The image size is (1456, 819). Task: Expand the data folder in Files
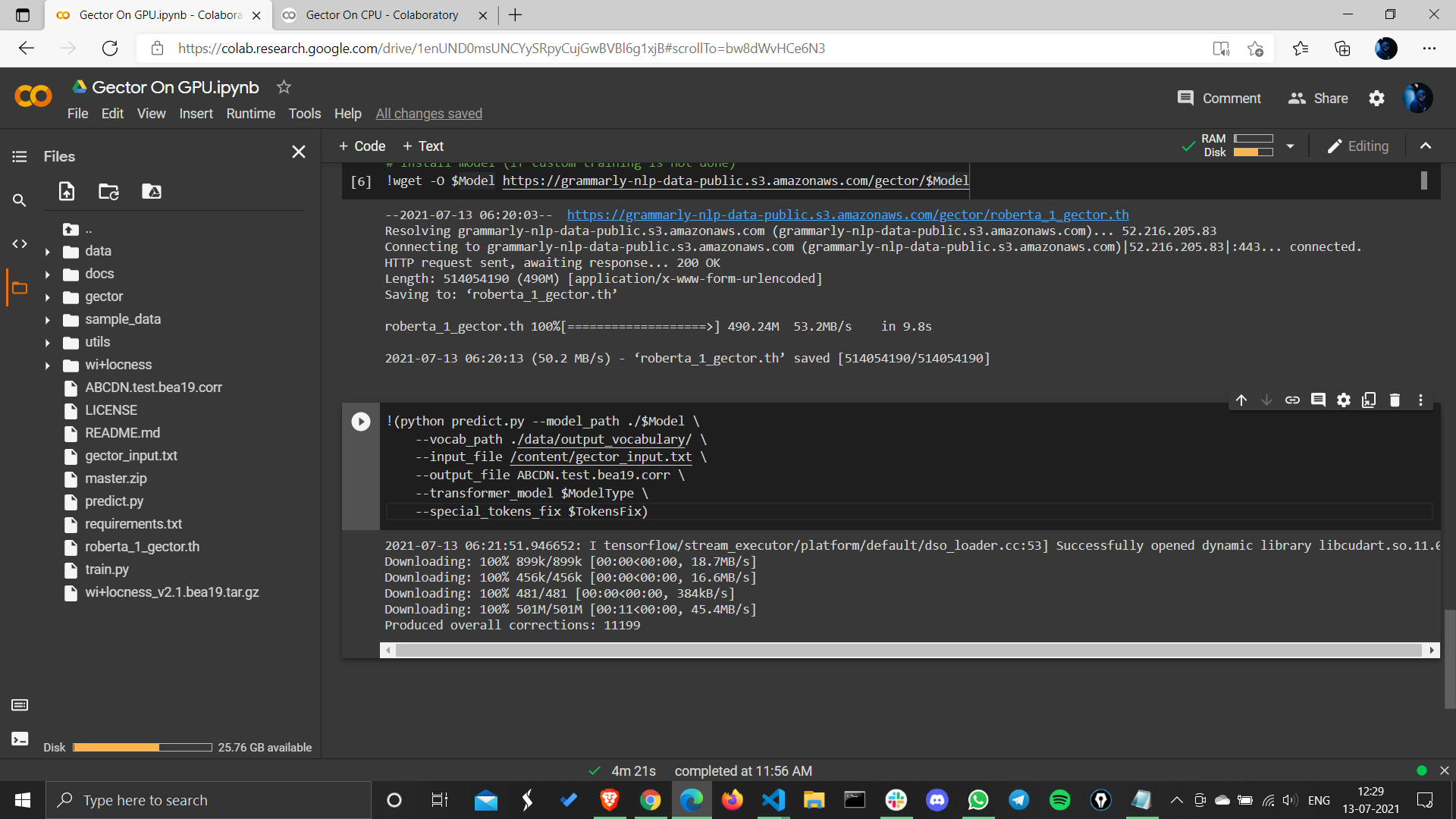tap(48, 251)
